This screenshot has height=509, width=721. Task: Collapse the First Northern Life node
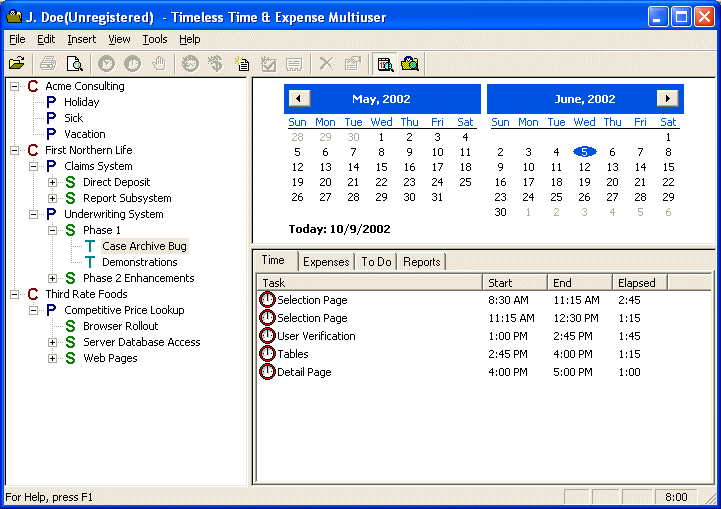coord(15,150)
